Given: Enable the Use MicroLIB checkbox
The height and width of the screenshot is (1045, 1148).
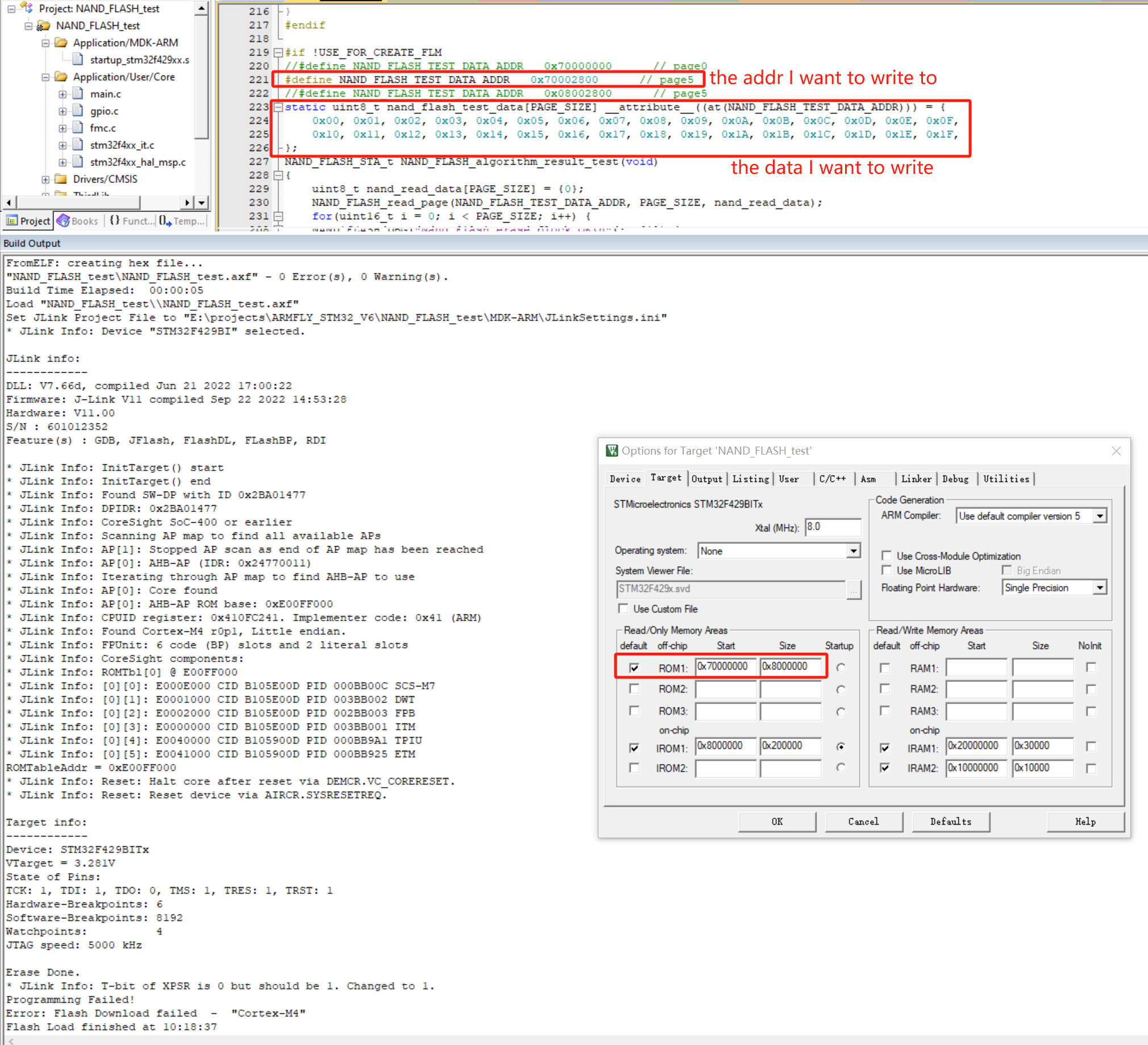Looking at the screenshot, I should click(886, 570).
